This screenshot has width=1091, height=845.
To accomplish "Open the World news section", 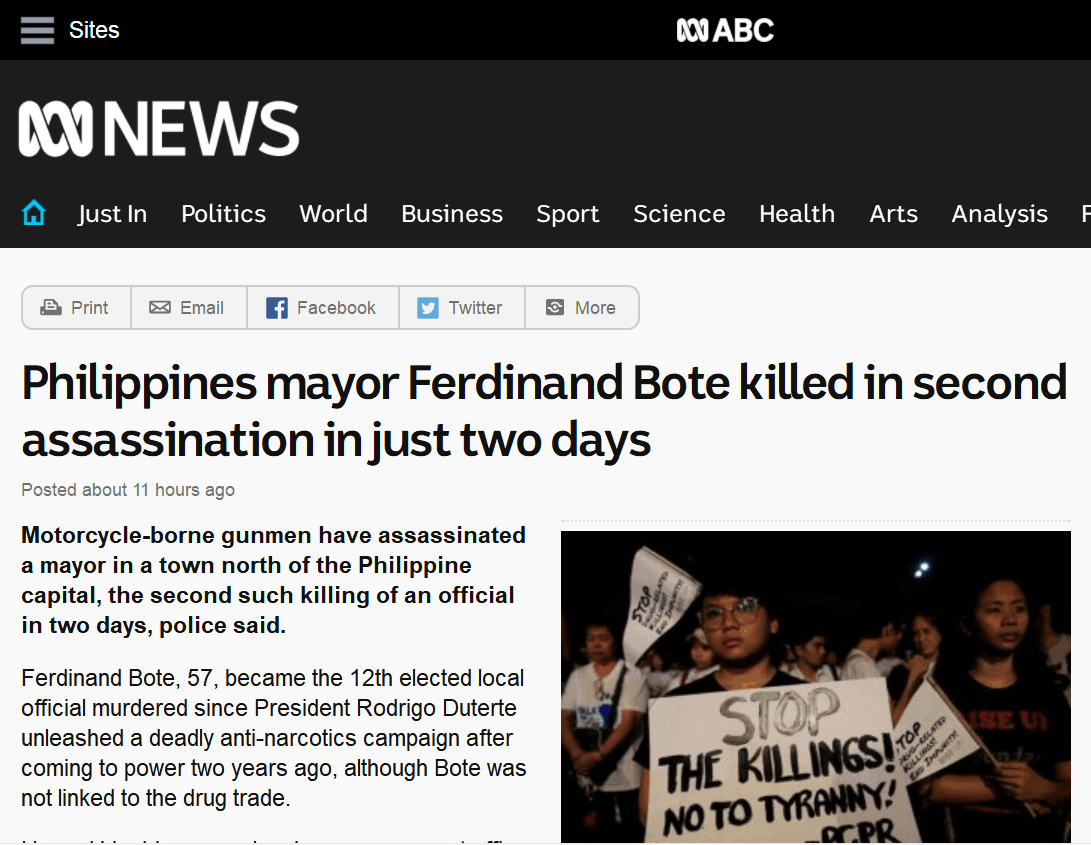I will pos(333,214).
